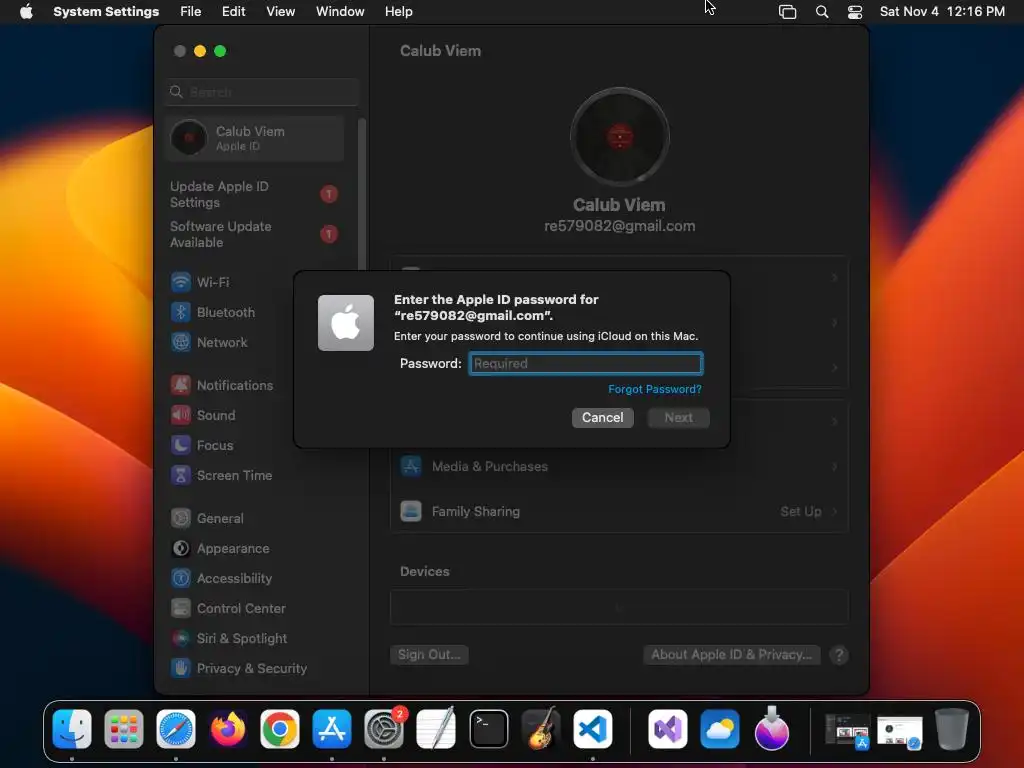Open the System Settings app menu
Image resolution: width=1024 pixels, height=768 pixels.
pyautogui.click(x=106, y=11)
